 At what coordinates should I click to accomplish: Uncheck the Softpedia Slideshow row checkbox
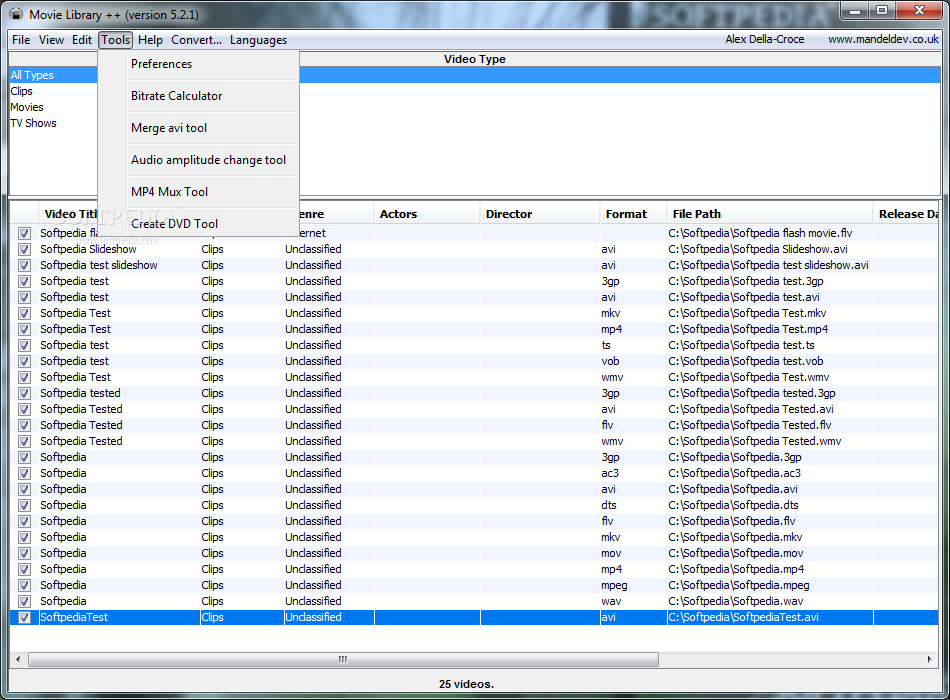[x=24, y=250]
